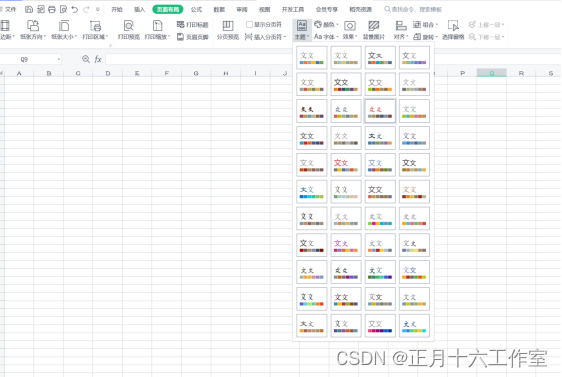Open the 纸张大小 paper size dropdown
The image size is (562, 377).
click(x=64, y=30)
